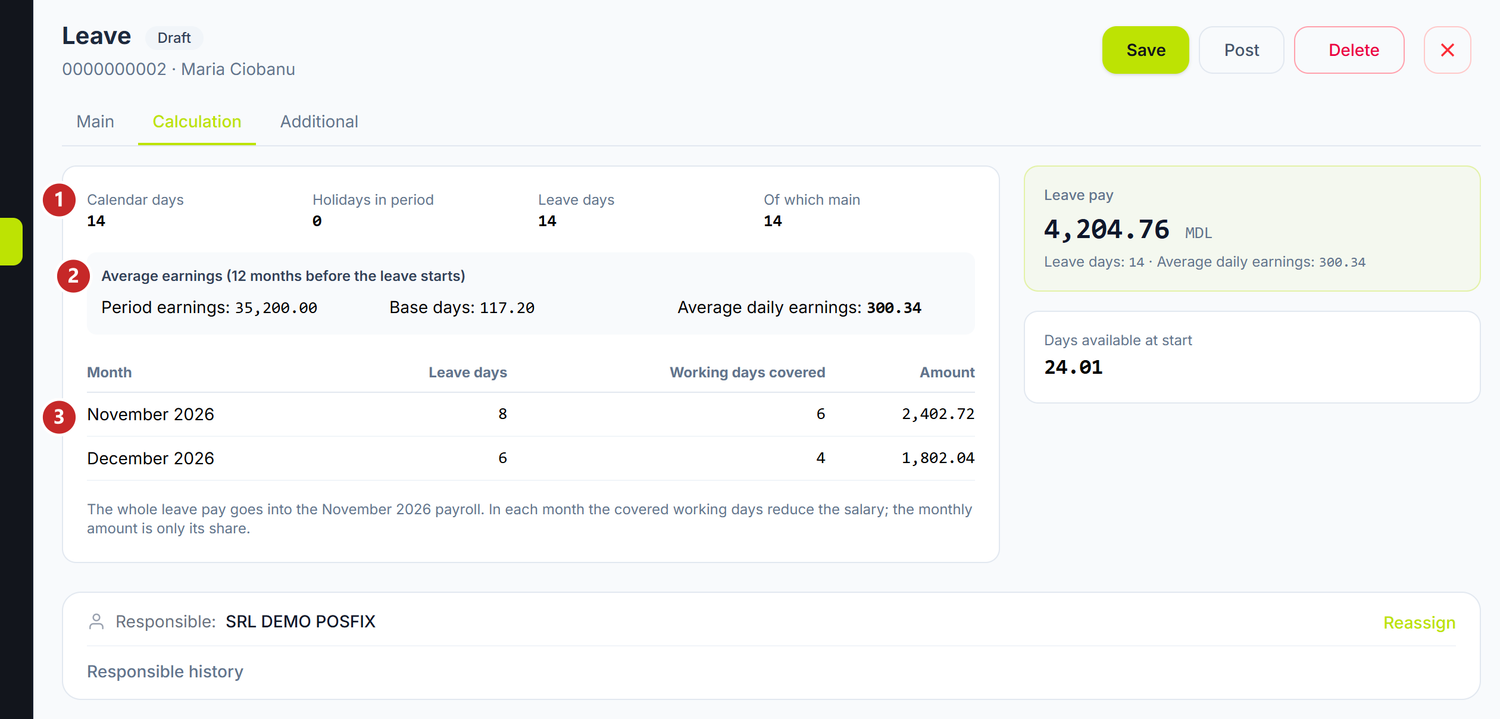Click the Calendar days value

[96, 221]
